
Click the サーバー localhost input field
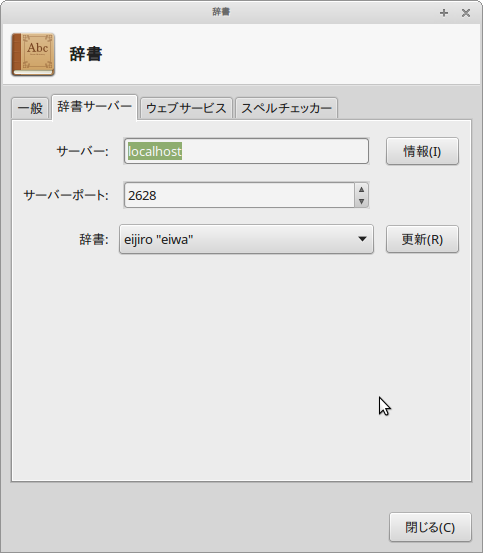pos(246,151)
